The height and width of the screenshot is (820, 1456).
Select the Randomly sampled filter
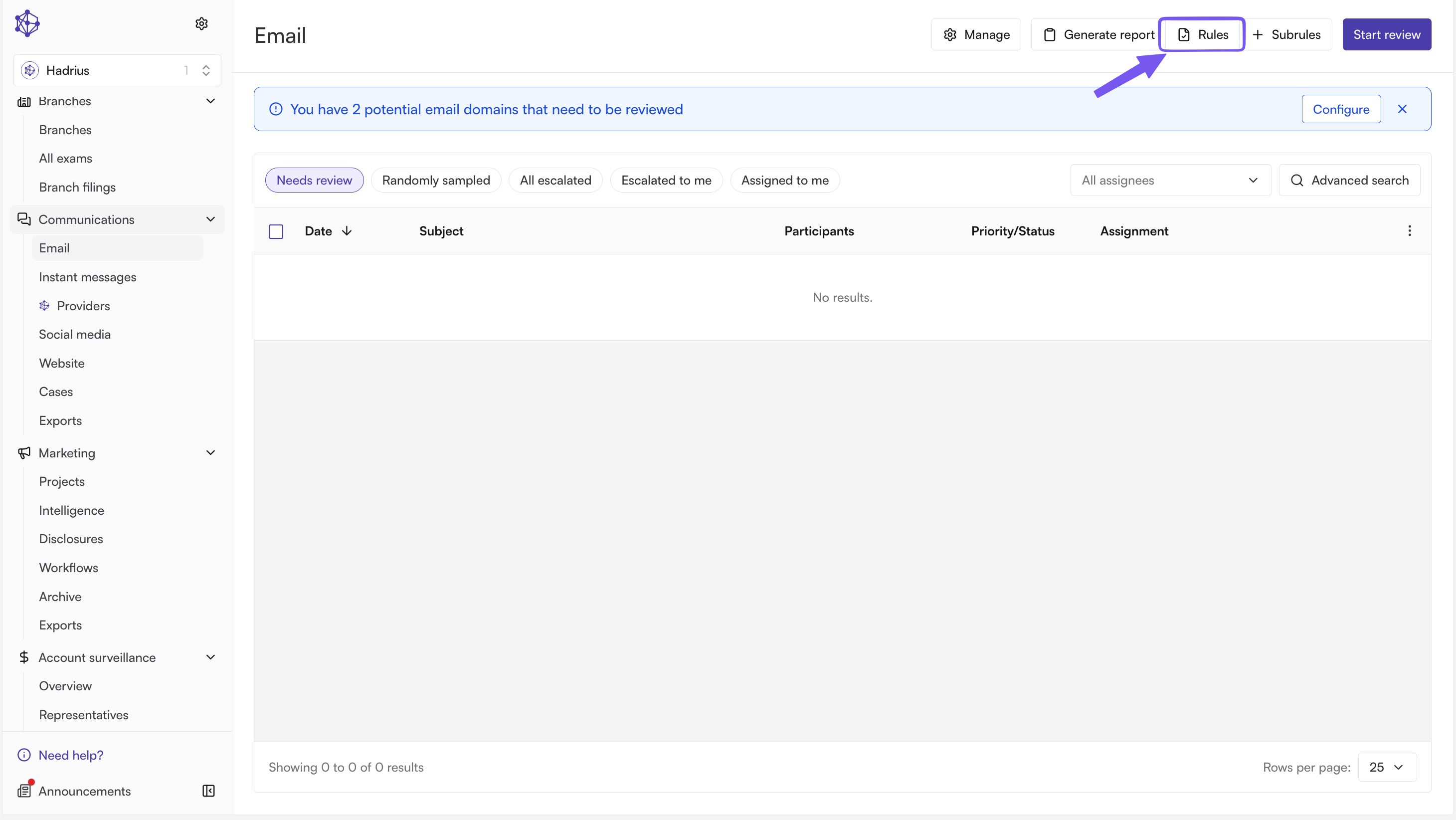pyautogui.click(x=436, y=181)
